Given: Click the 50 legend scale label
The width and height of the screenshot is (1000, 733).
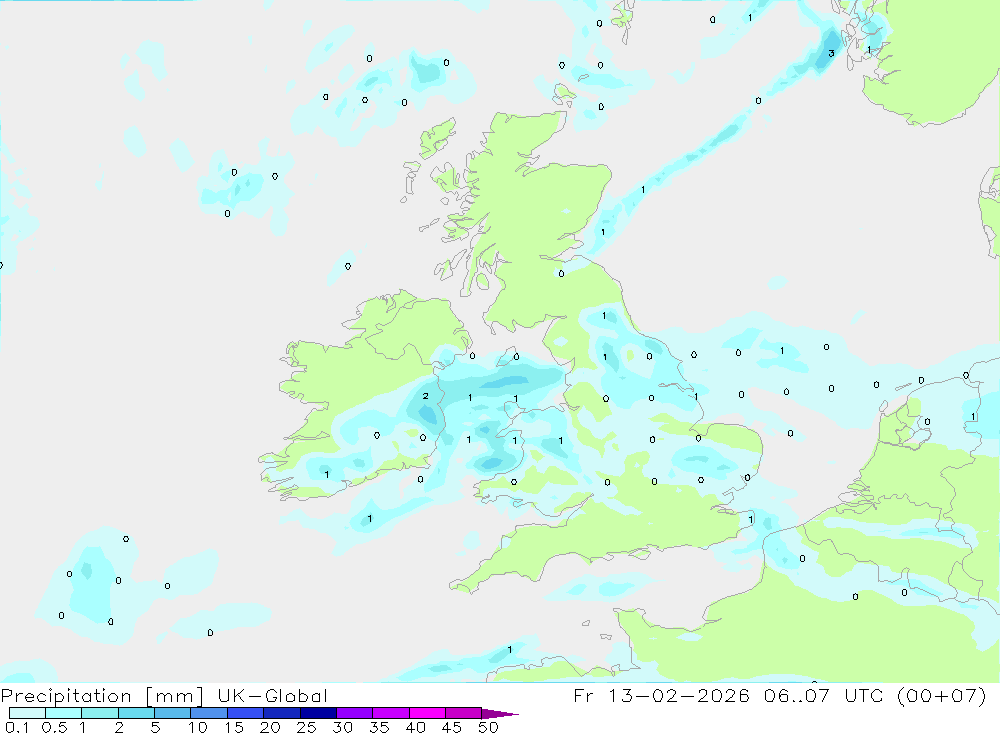Looking at the screenshot, I should pos(489,727).
